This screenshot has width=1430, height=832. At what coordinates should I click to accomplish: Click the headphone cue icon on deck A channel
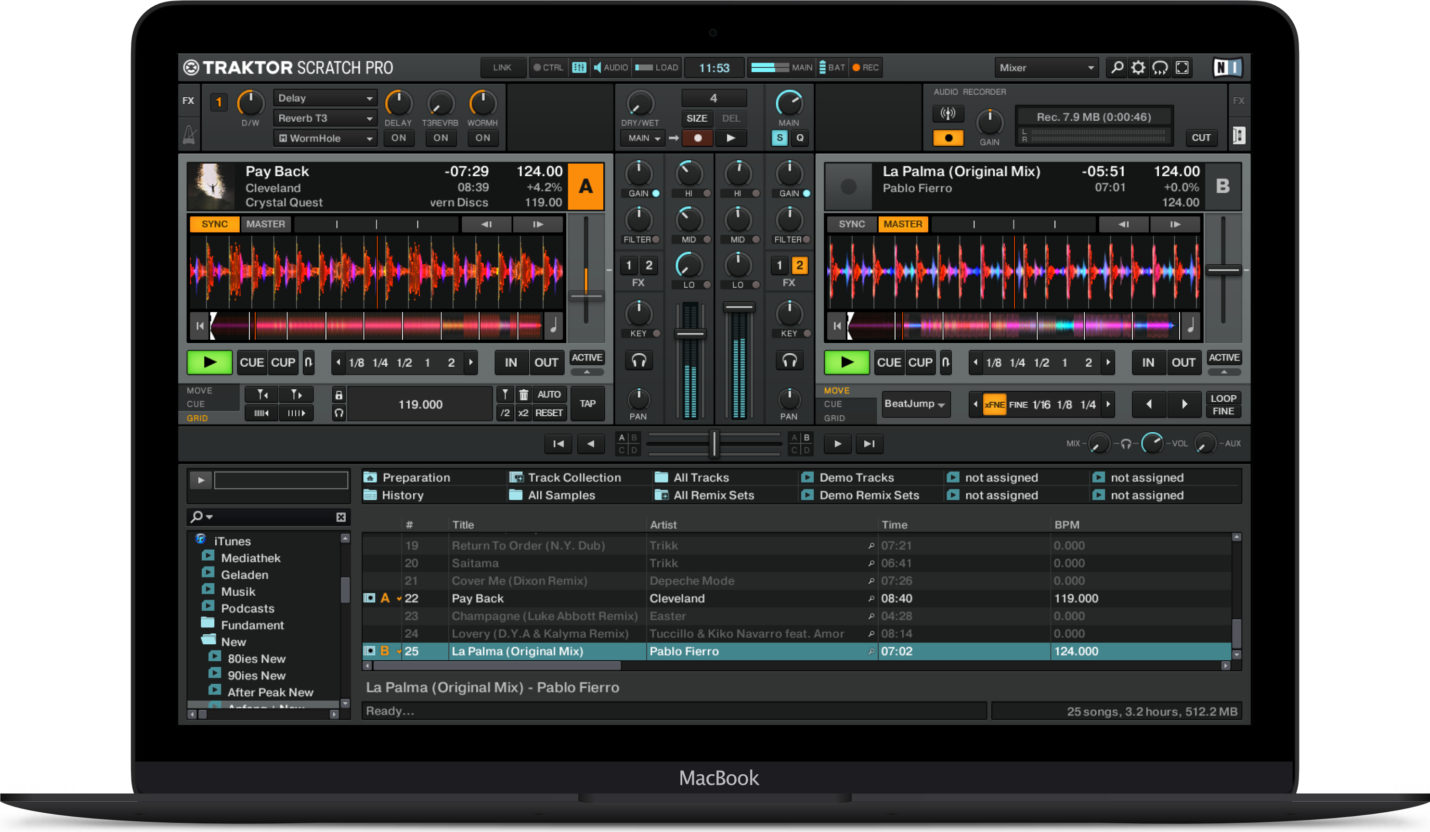click(x=639, y=360)
